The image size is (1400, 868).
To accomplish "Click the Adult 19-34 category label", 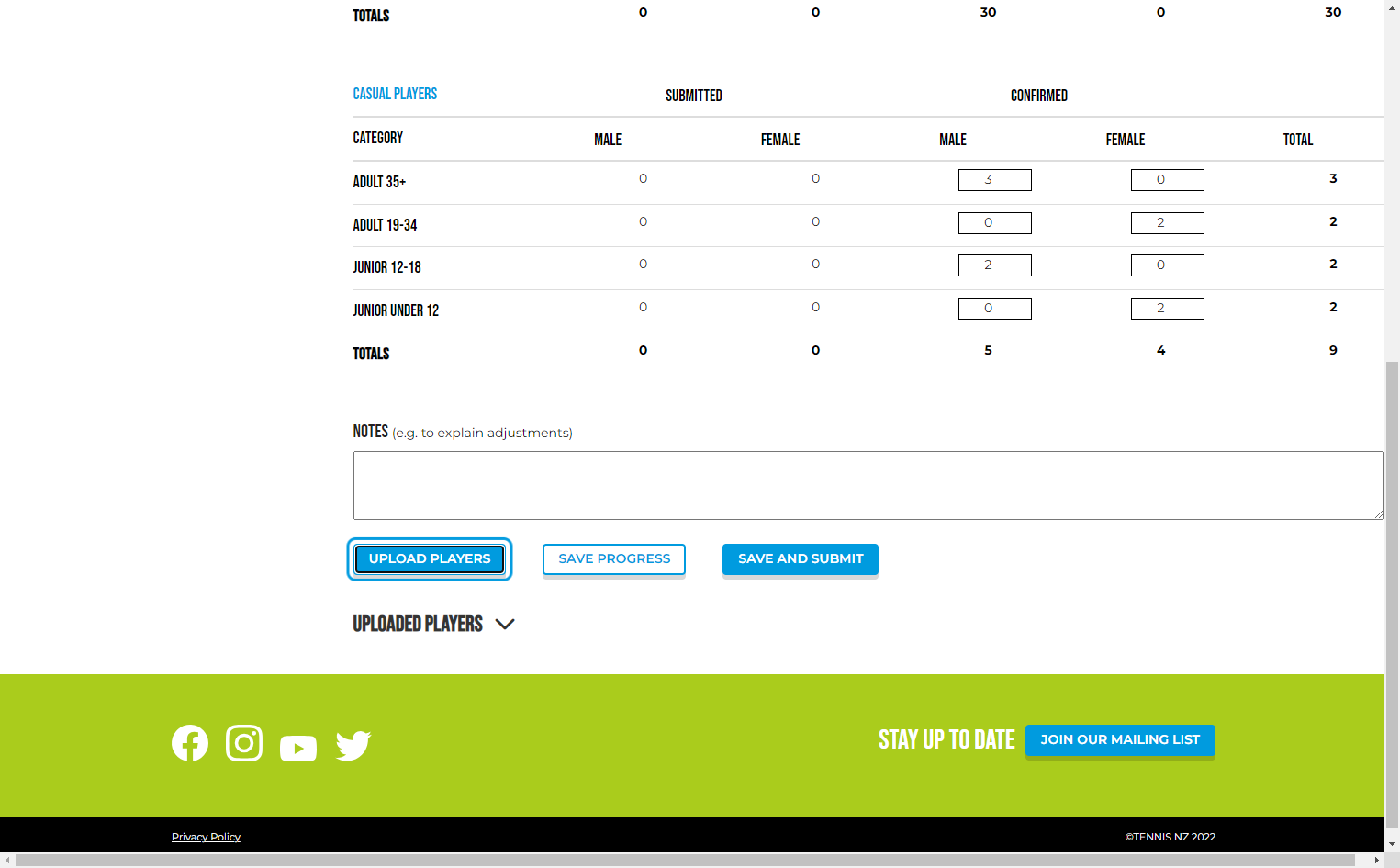I will (x=385, y=225).
